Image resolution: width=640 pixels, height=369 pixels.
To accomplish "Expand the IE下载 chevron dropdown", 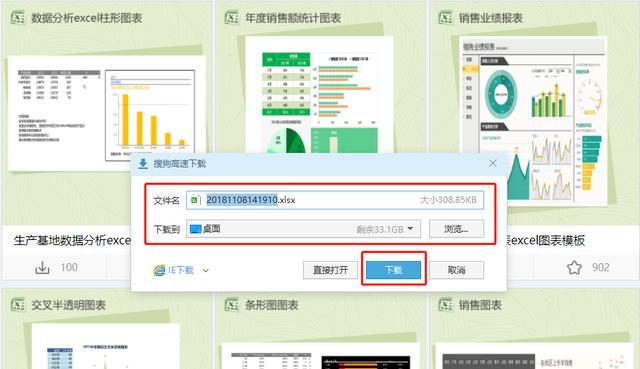I will click(206, 270).
